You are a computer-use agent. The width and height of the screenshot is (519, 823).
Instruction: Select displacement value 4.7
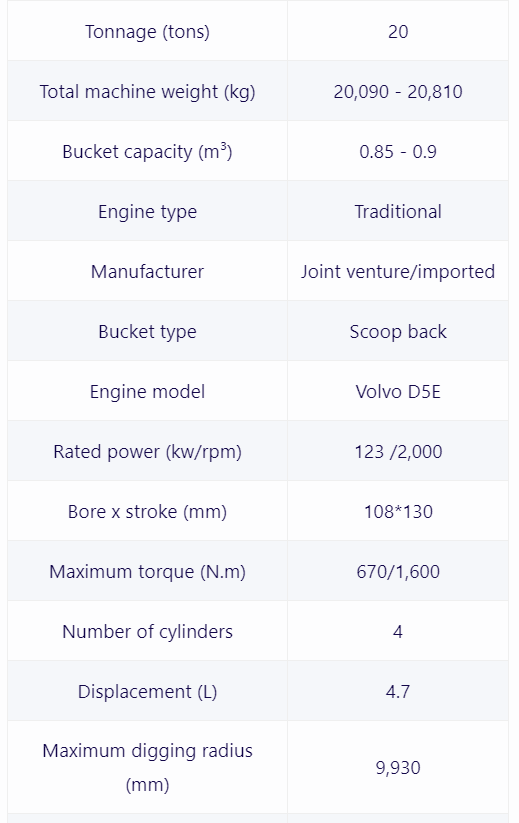(x=398, y=691)
